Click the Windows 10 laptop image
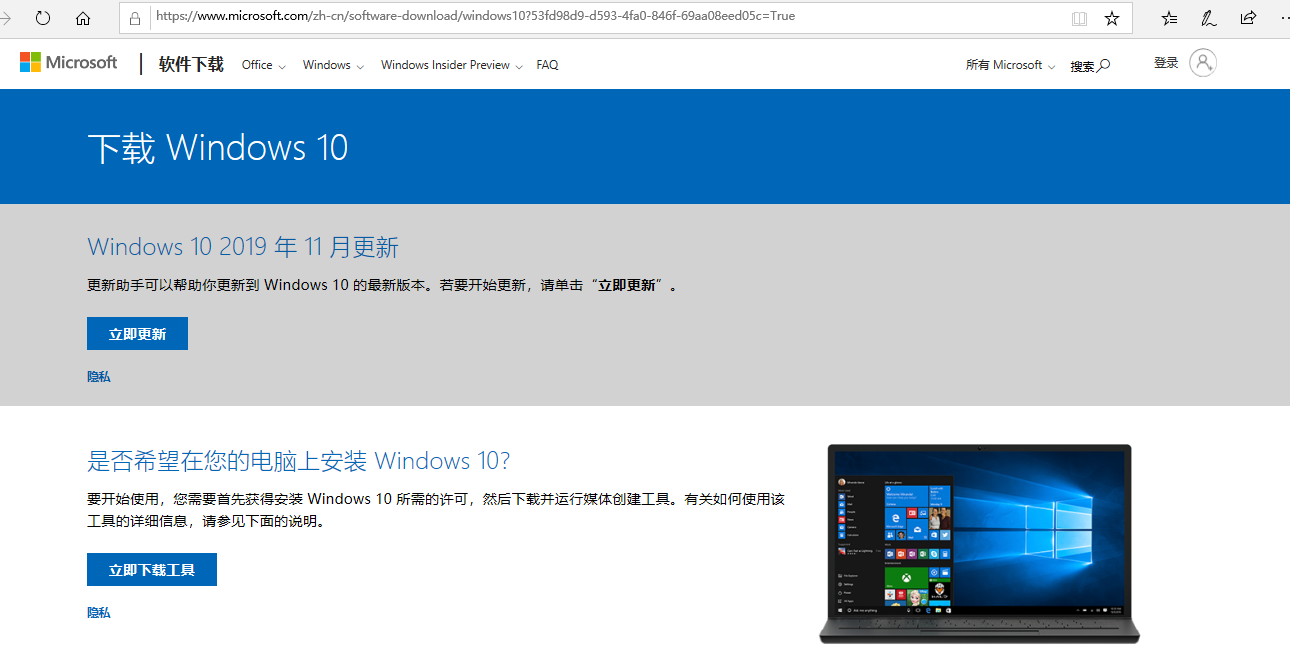The height and width of the screenshot is (654, 1290). (979, 544)
